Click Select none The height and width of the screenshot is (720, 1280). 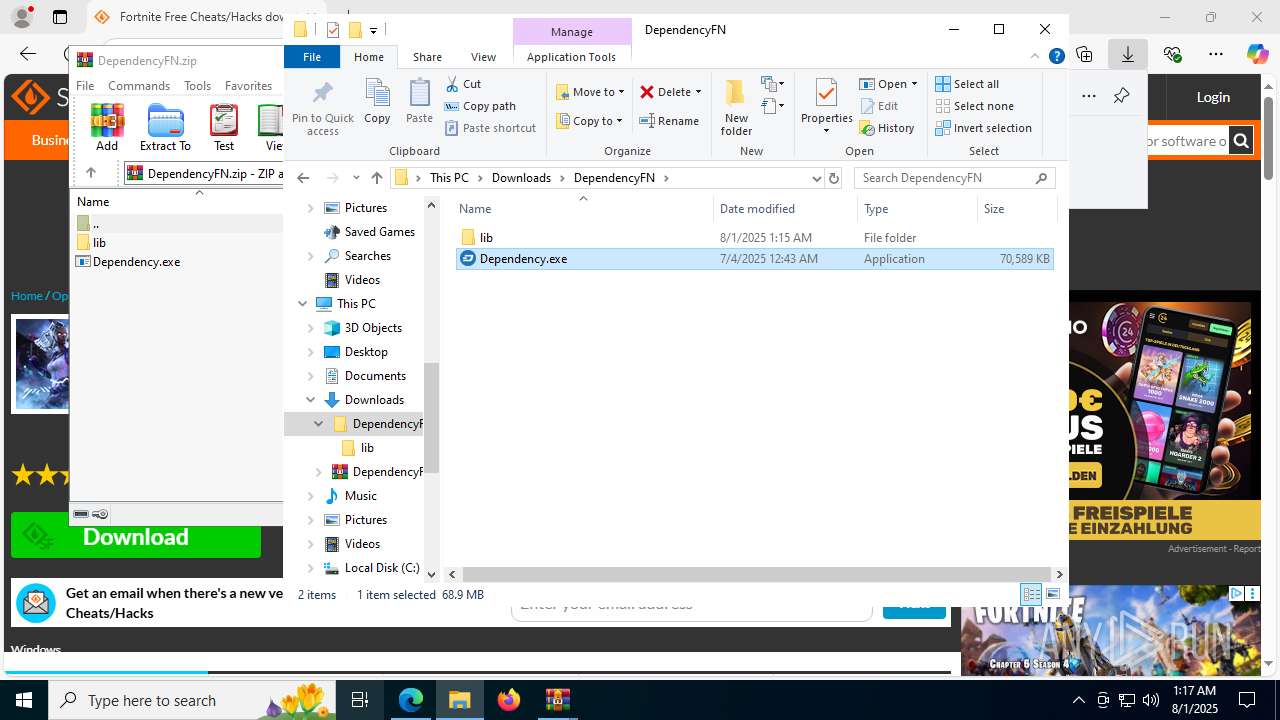(x=974, y=106)
